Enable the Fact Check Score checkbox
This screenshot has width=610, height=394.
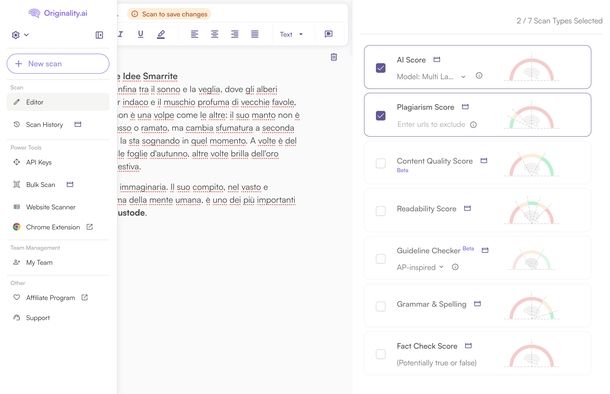380,354
